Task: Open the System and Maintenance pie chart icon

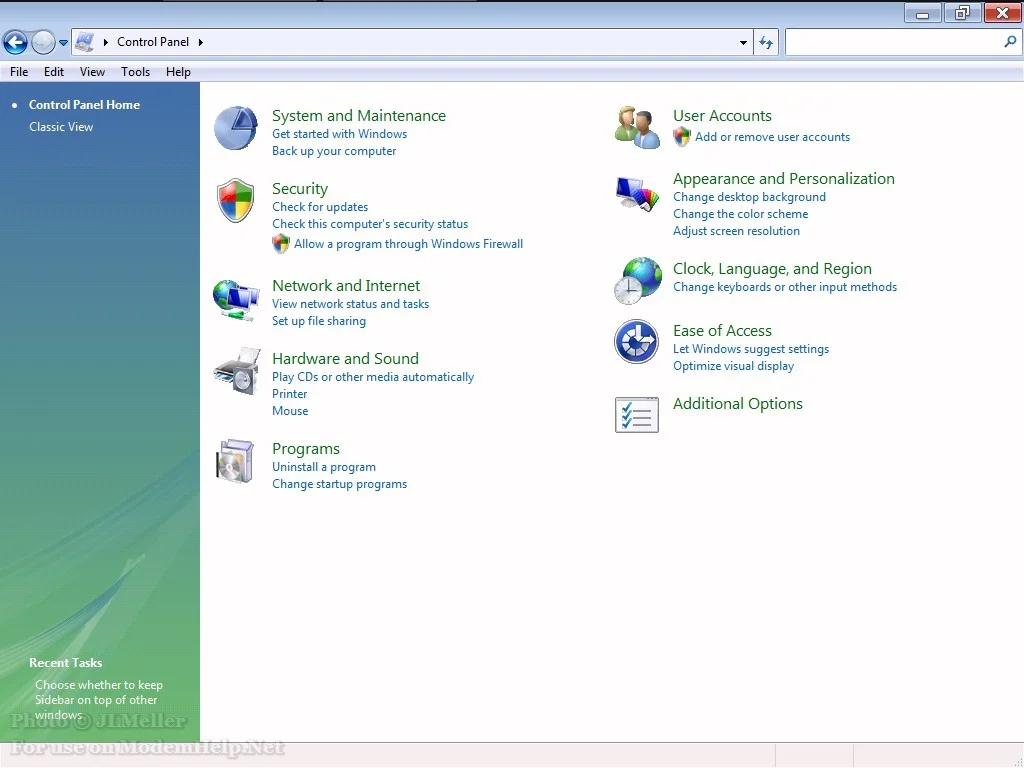Action: click(x=236, y=129)
